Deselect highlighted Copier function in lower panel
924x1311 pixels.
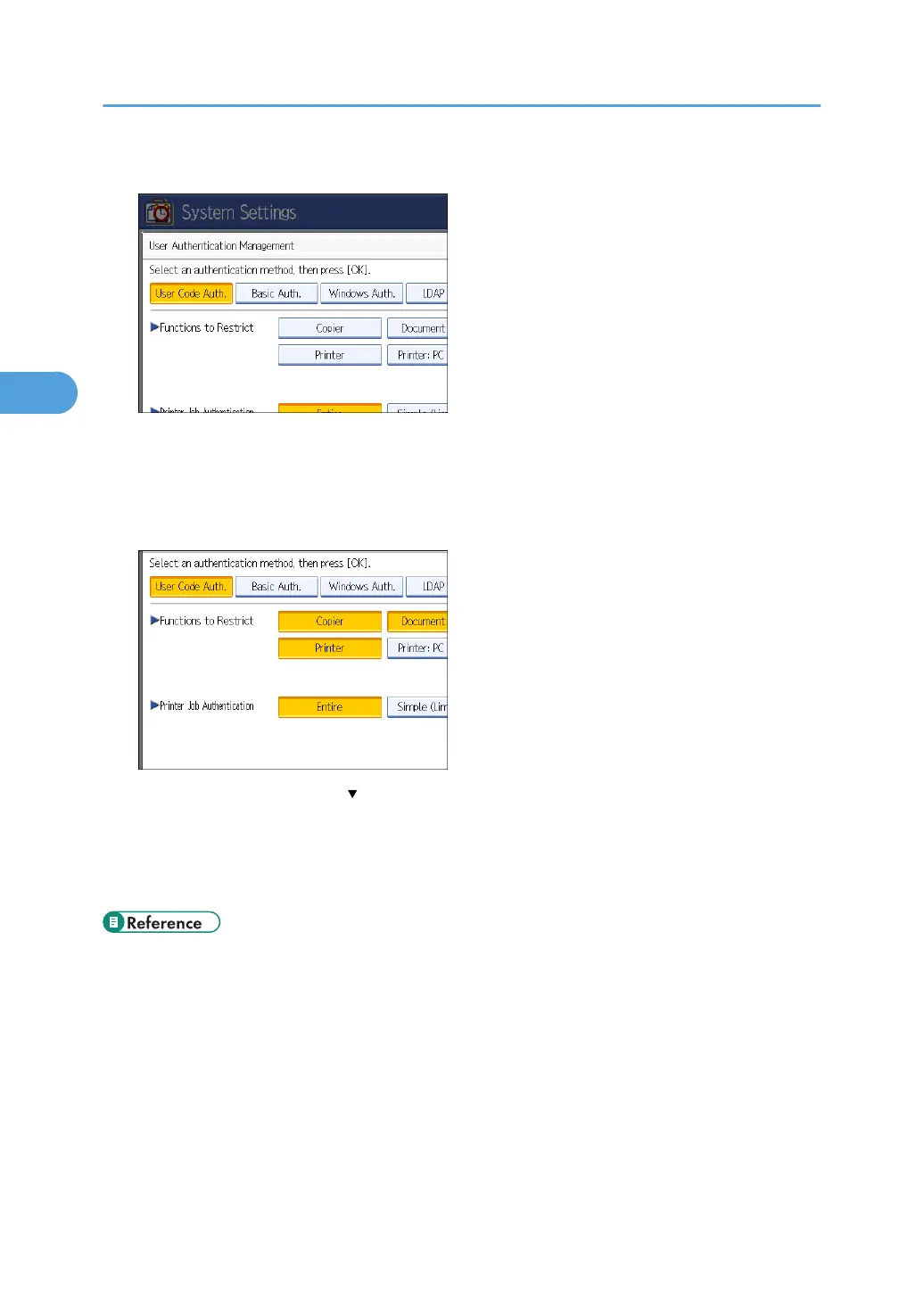coord(330,622)
